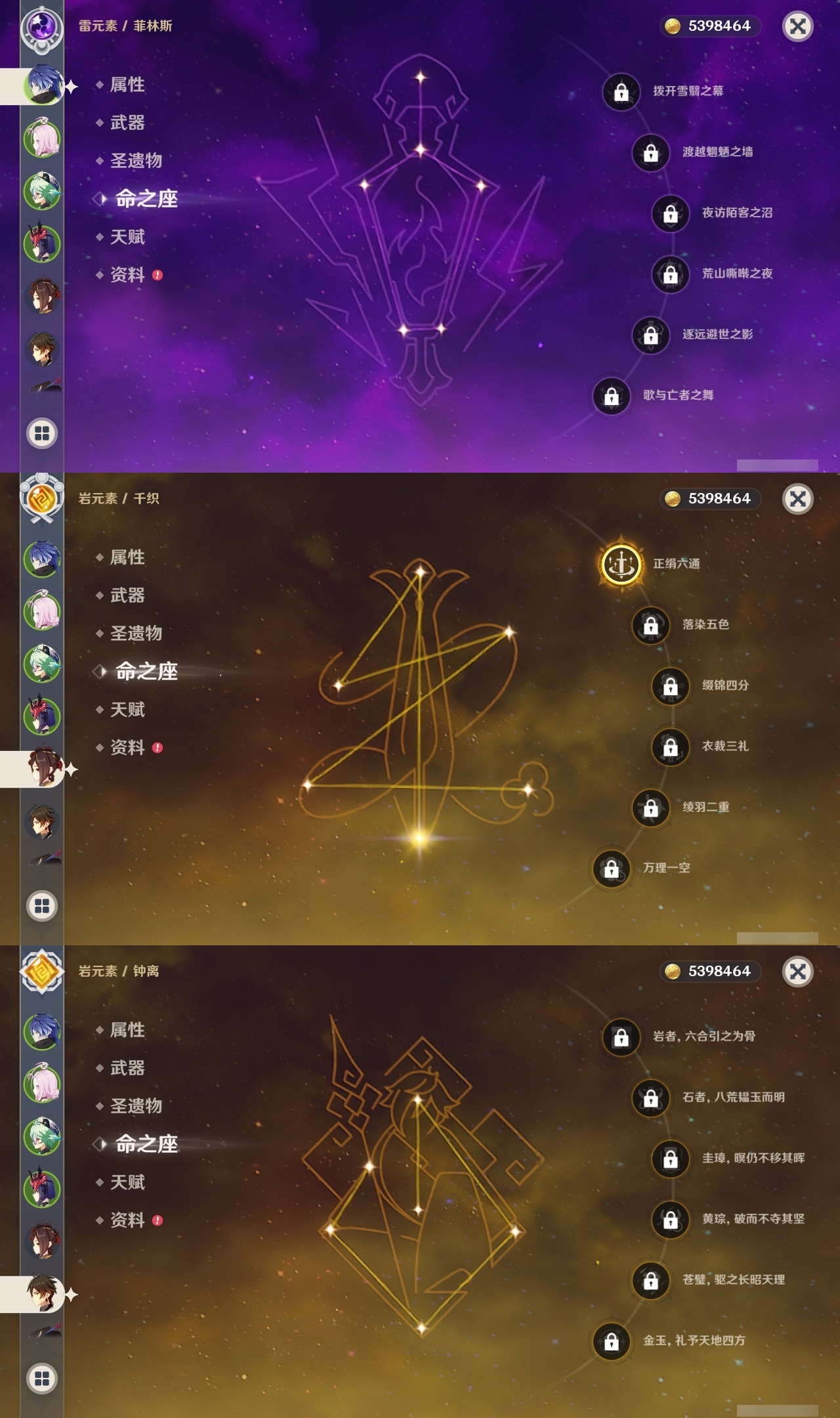The height and width of the screenshot is (1418, 840).
Task: Select the pink-haired character portrait in Fischl sidebar
Action: [43, 139]
